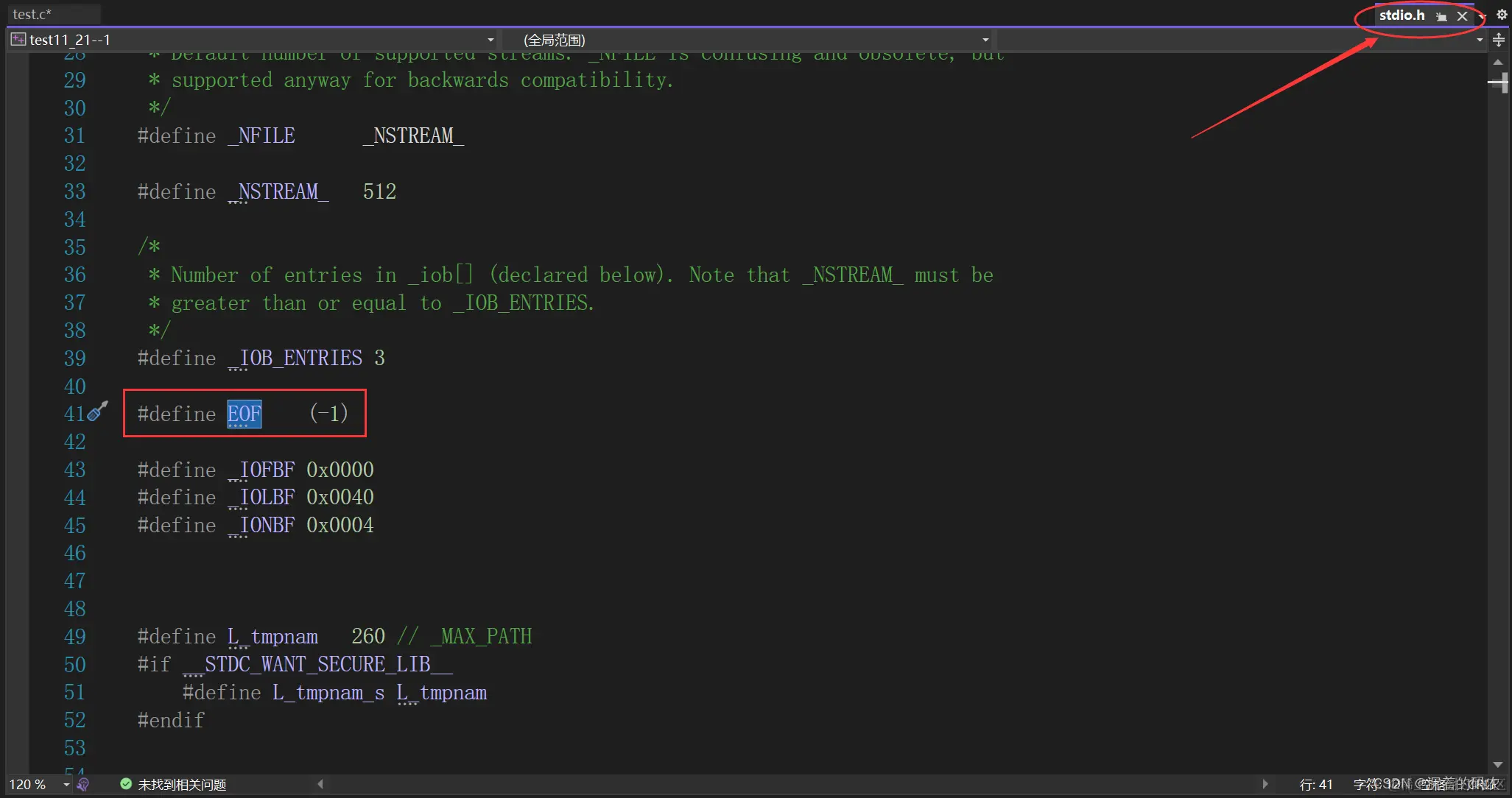Click the split editor window icon
This screenshot has width=1512, height=798.
click(x=1498, y=40)
